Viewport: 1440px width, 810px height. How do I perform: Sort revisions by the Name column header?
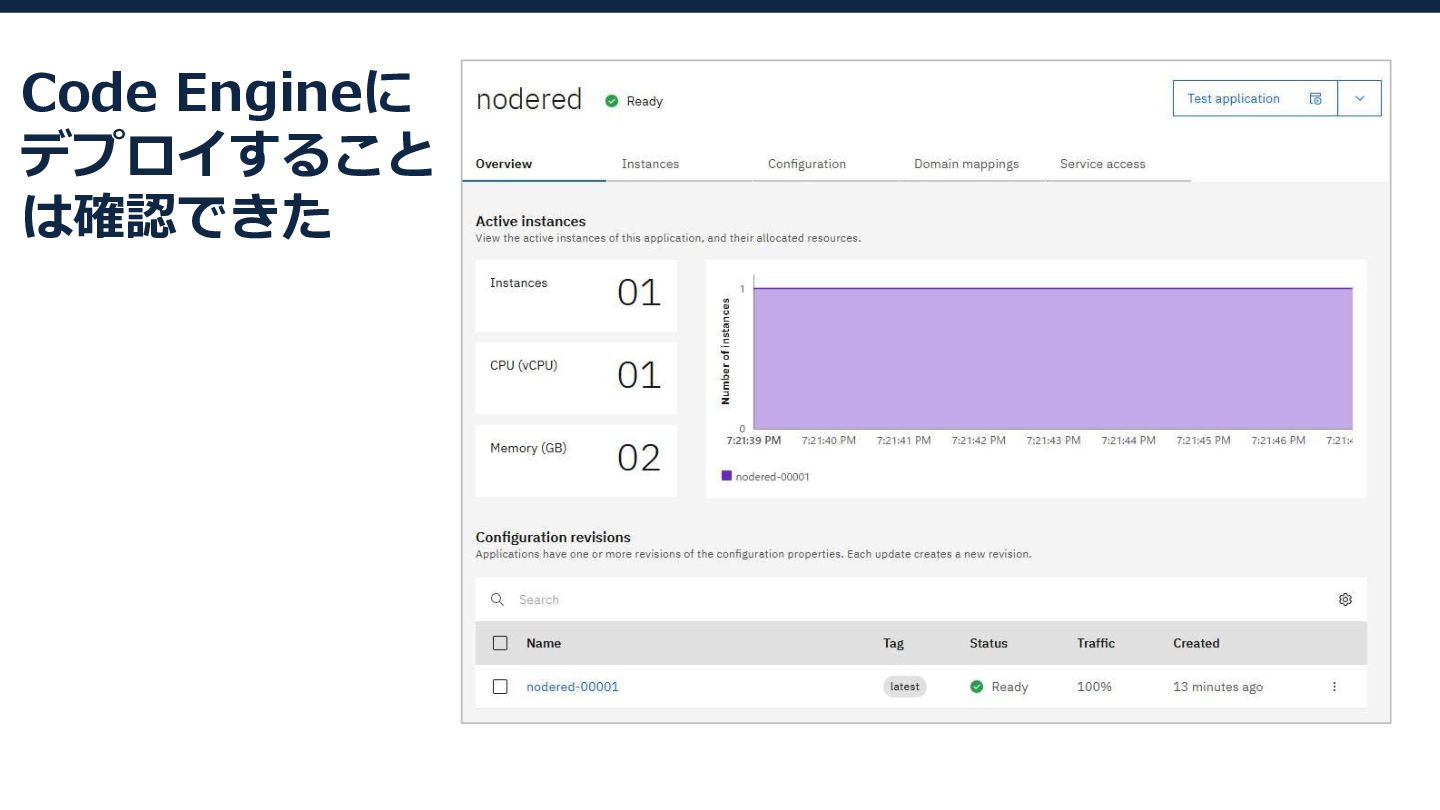coord(543,643)
